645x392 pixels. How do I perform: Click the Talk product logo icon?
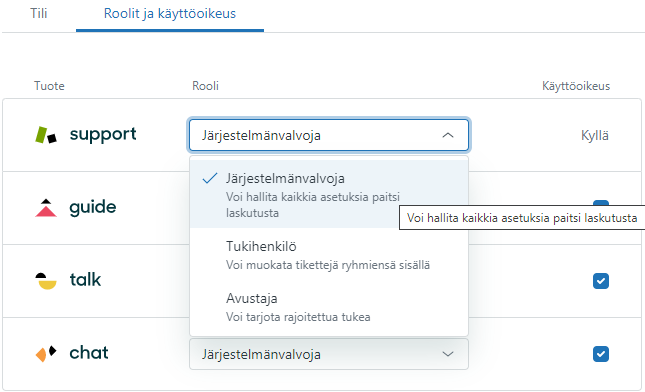tap(46, 281)
